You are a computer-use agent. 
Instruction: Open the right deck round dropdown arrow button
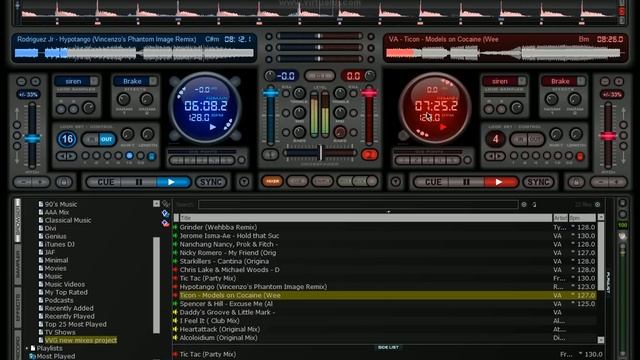(396, 182)
